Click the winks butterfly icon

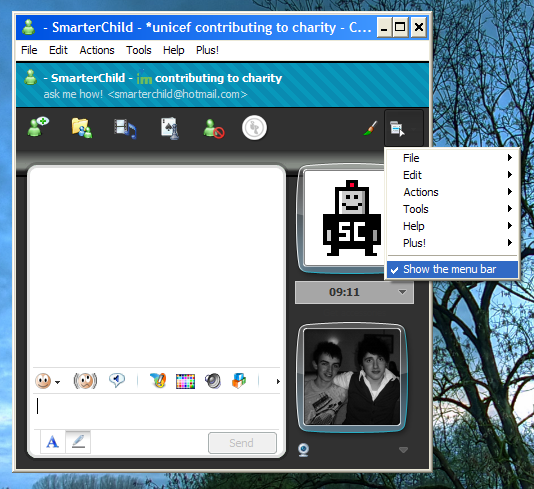click(x=158, y=380)
